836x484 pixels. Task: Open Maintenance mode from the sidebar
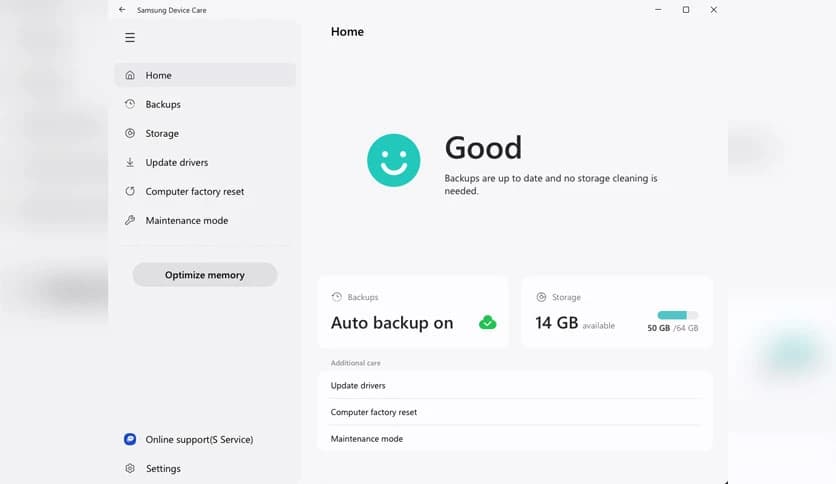[x=205, y=220]
